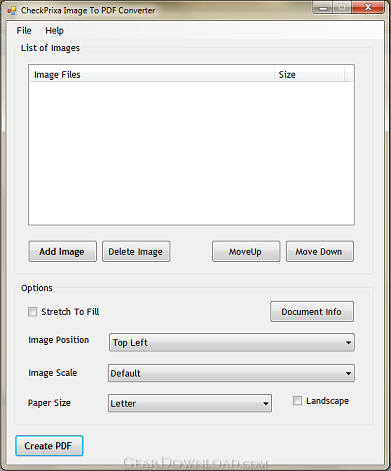The height and width of the screenshot is (471, 391).
Task: Open the Document Info dialog
Action: (312, 312)
